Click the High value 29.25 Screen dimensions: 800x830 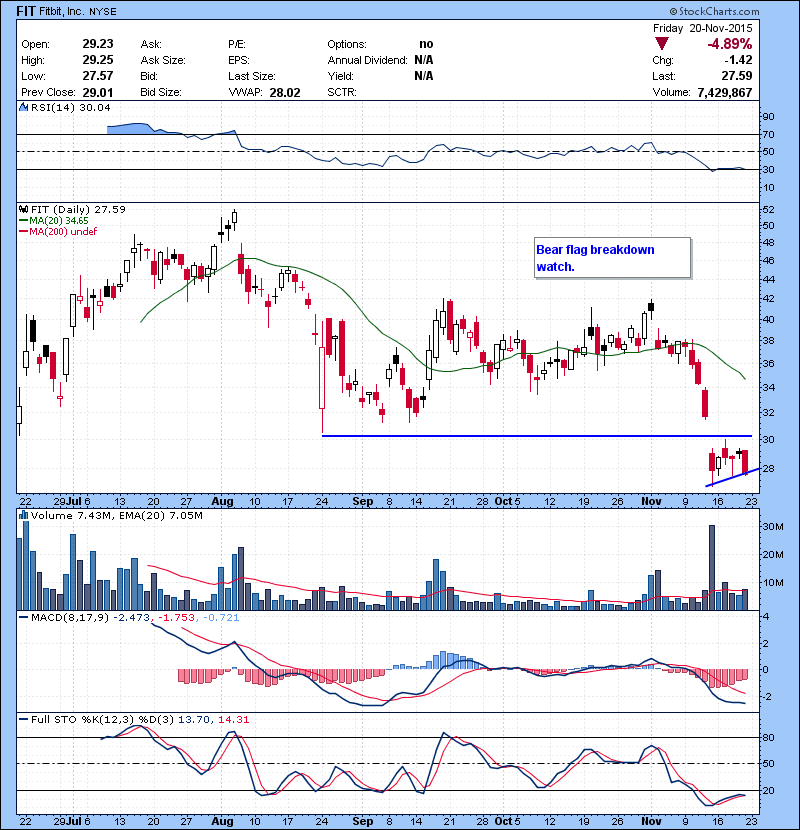pyautogui.click(x=98, y=60)
